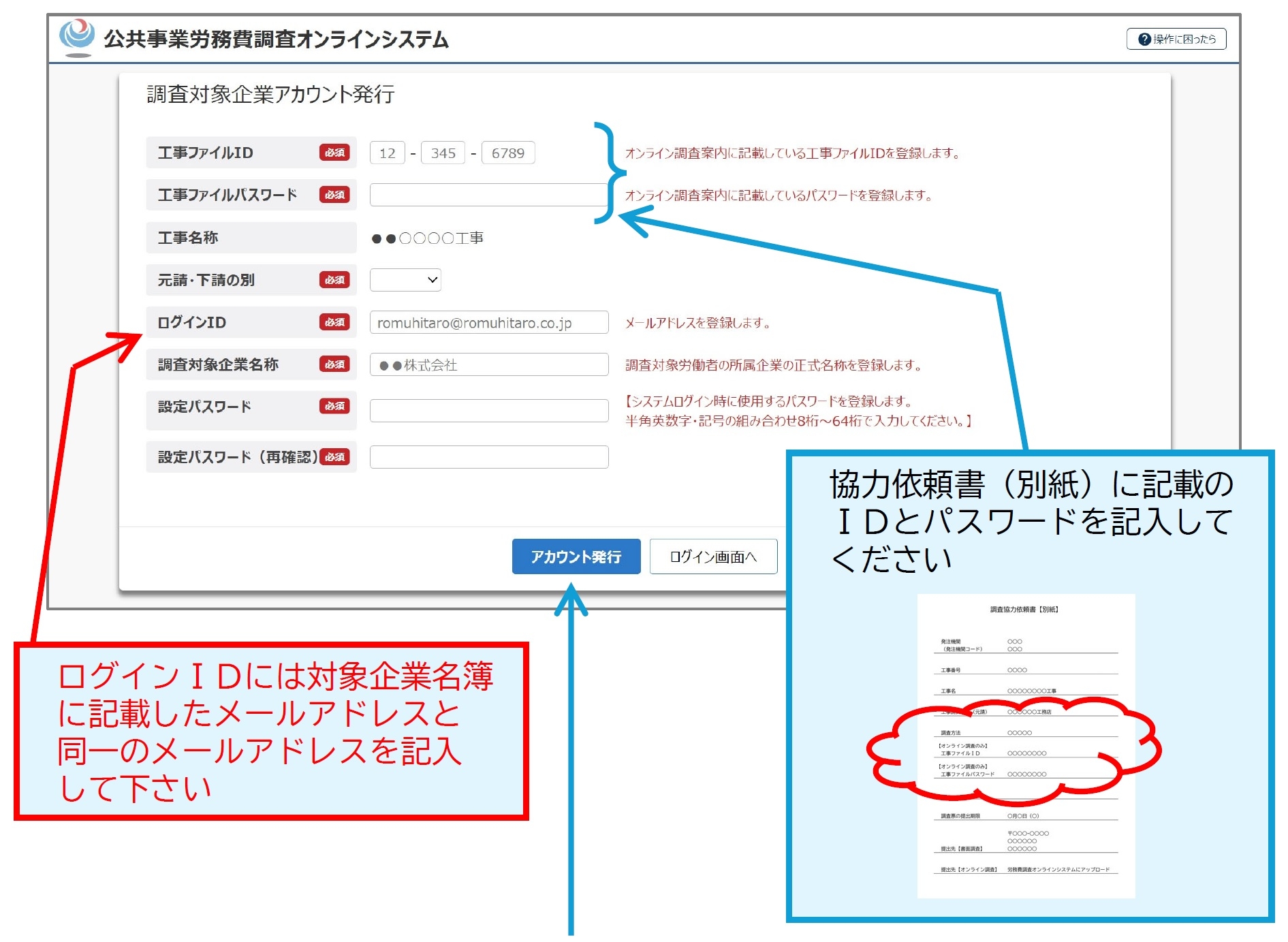Click the first 工事ファイルID field showing 12
This screenshot has width=1288, height=942.
[x=387, y=153]
